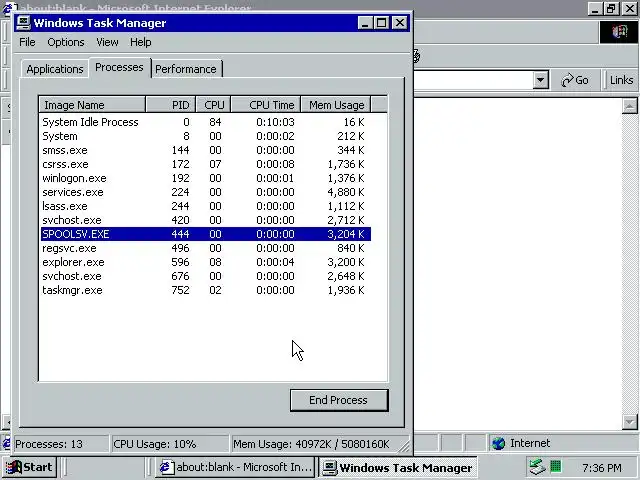Open the Help menu
The height and width of the screenshot is (480, 640).
141,42
